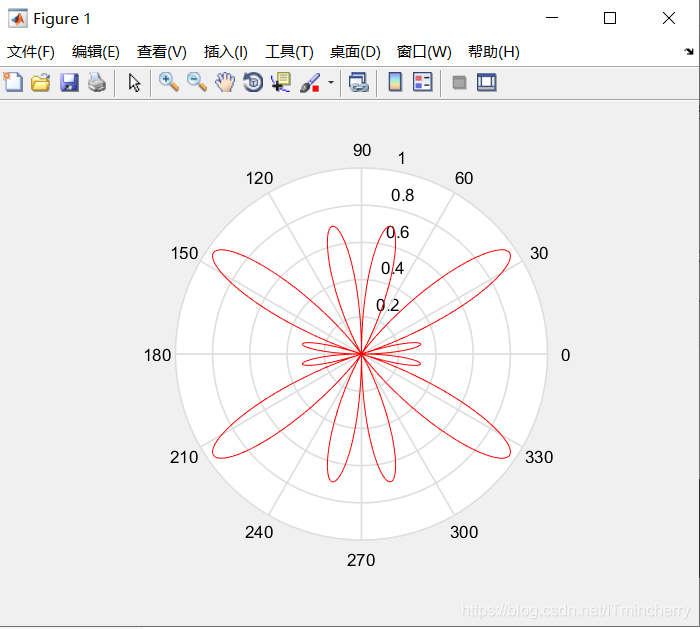The width and height of the screenshot is (700, 629).
Task: Click the Figure 1 window title text
Action: [x=62, y=19]
